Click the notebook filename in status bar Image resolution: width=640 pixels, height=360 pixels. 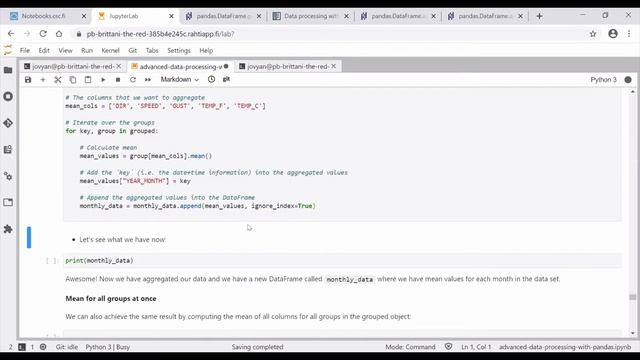coord(565,347)
